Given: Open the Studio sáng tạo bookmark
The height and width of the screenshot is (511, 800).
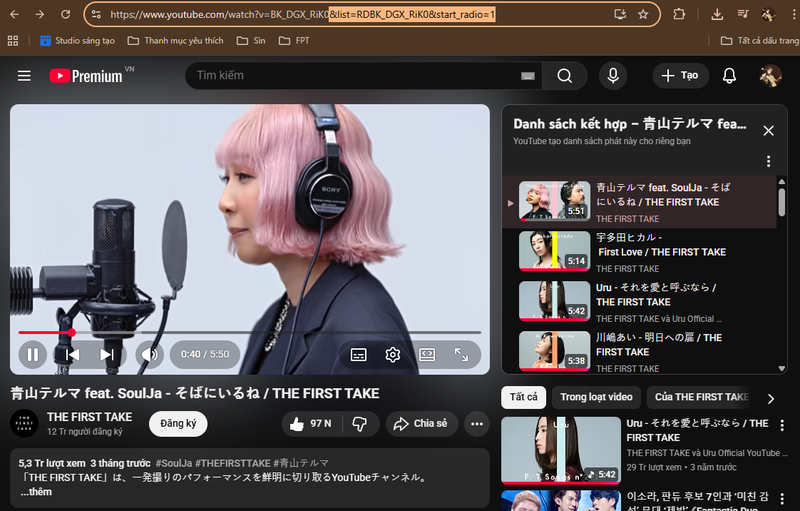Looking at the screenshot, I should [x=78, y=40].
